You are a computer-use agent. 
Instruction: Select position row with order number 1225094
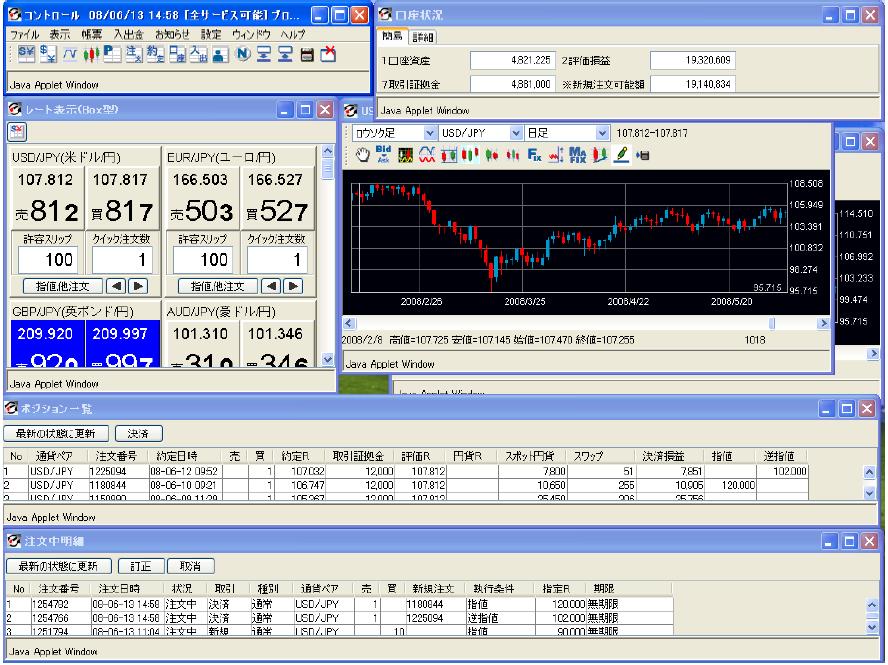[x=405, y=471]
